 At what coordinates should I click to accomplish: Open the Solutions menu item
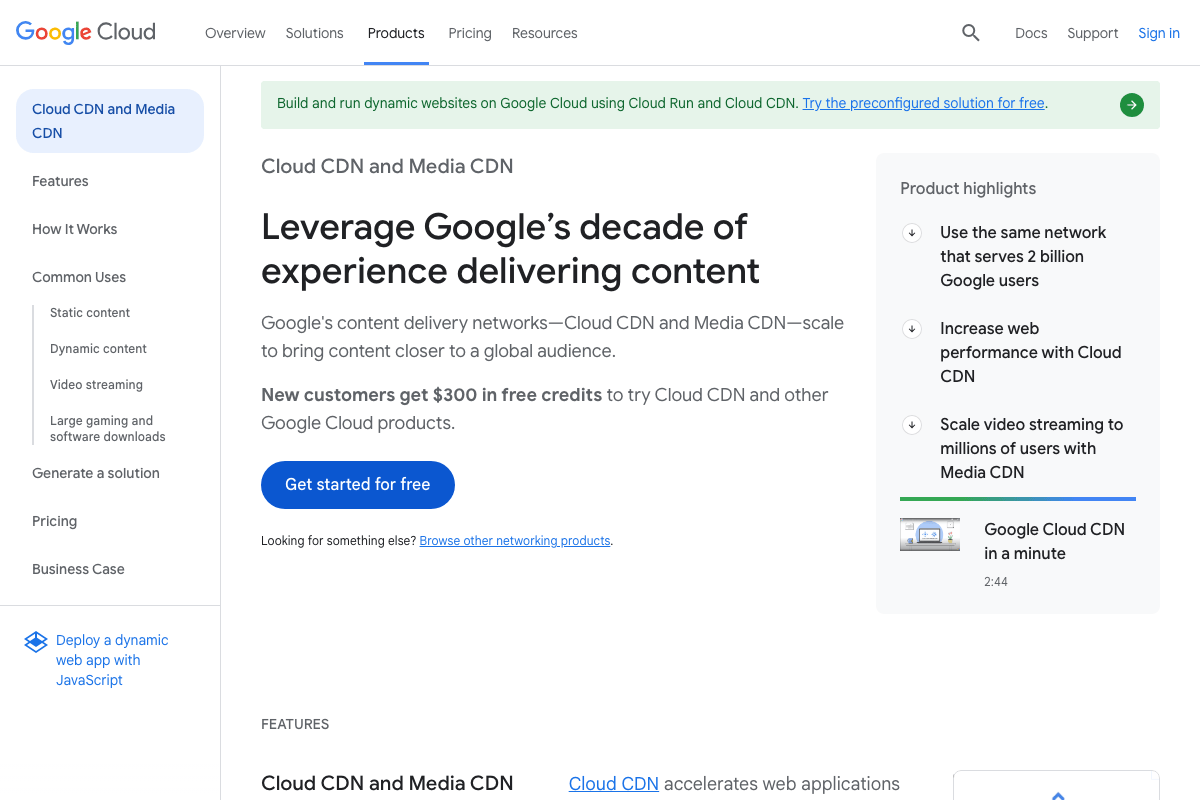click(314, 33)
